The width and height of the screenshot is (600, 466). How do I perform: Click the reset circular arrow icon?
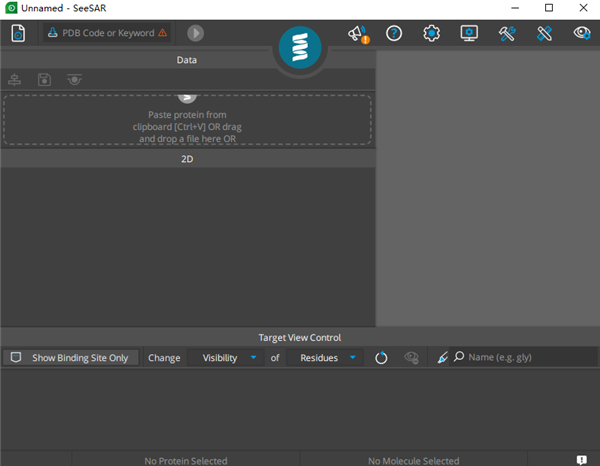coord(381,358)
